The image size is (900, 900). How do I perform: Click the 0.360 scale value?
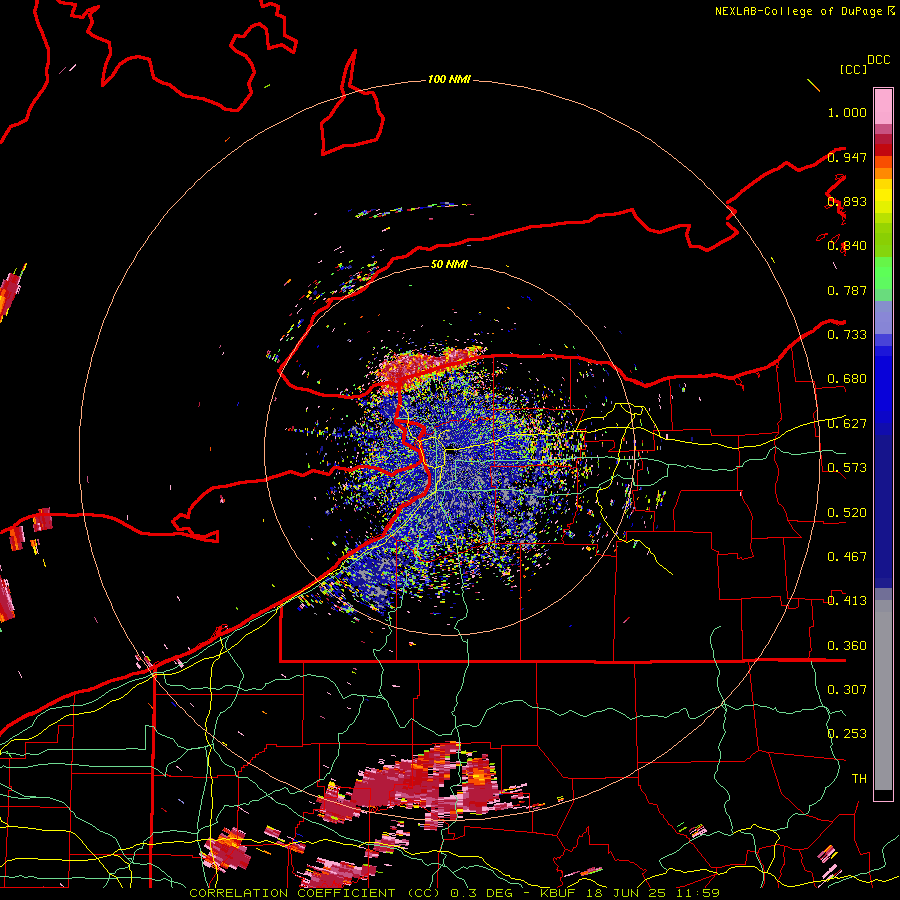point(847,646)
